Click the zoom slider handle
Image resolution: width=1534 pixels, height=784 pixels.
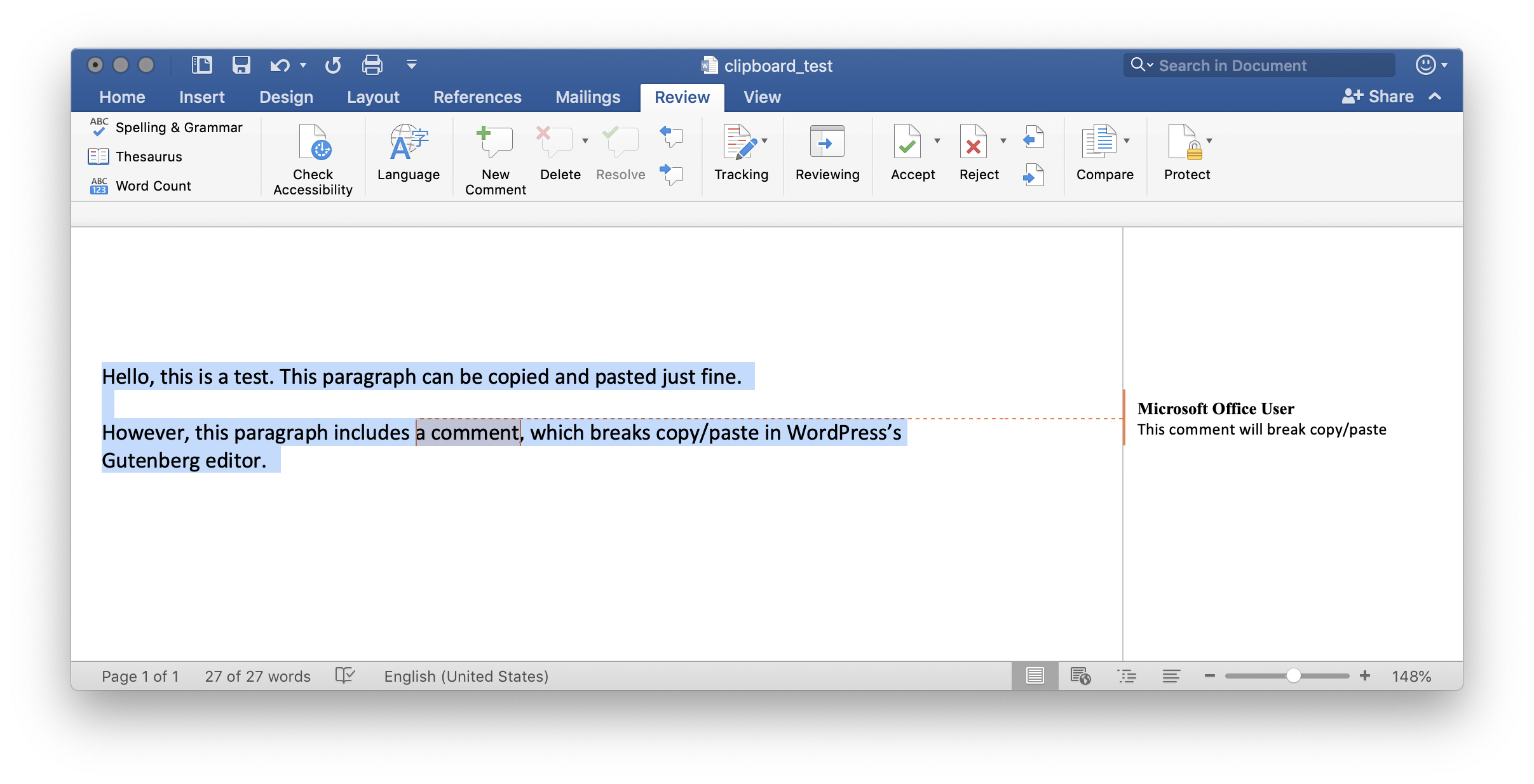[x=1293, y=676]
